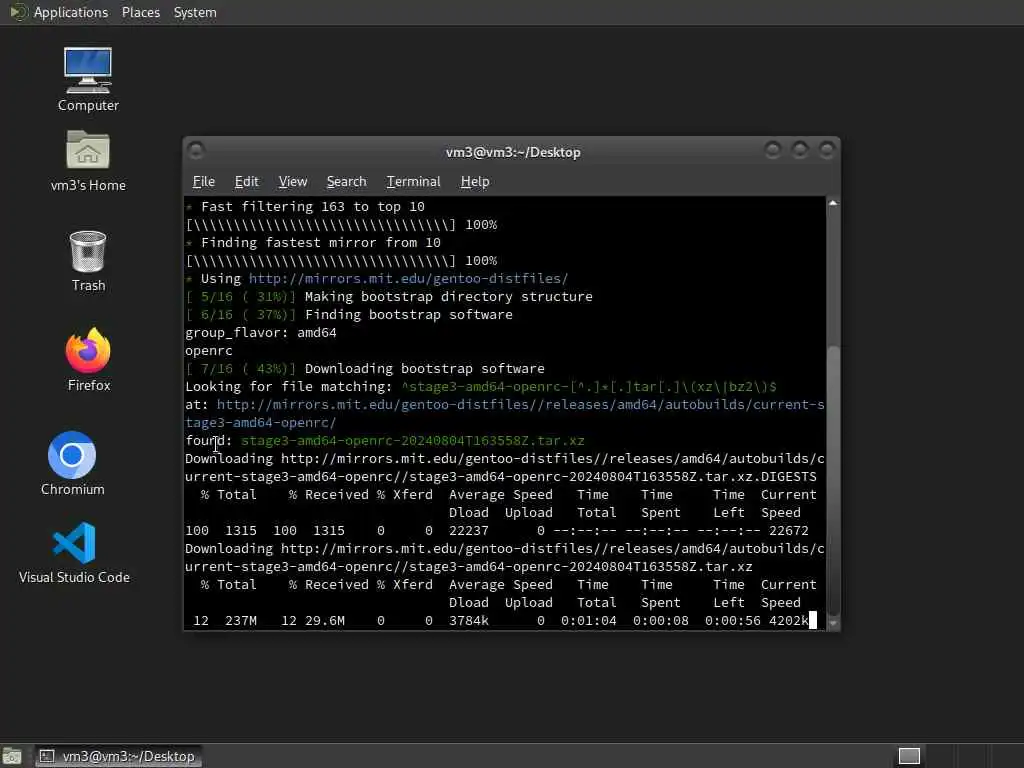Click the total size value '237M'

(241, 620)
